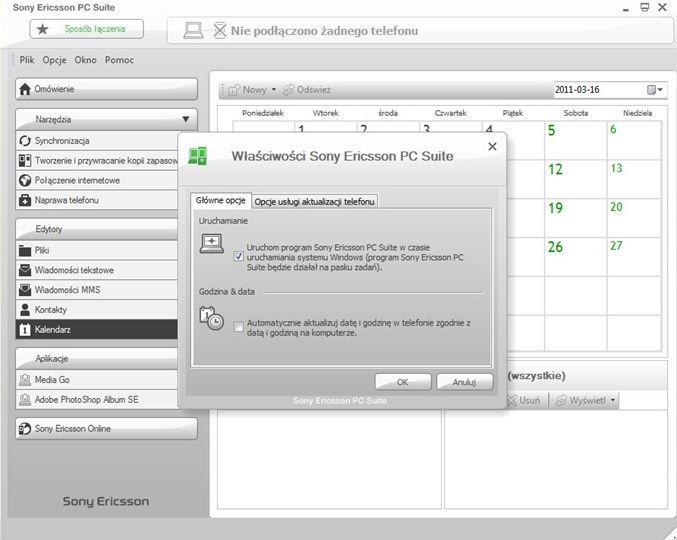
Task: Select Sunday 27 in the calendar
Action: (x=634, y=257)
